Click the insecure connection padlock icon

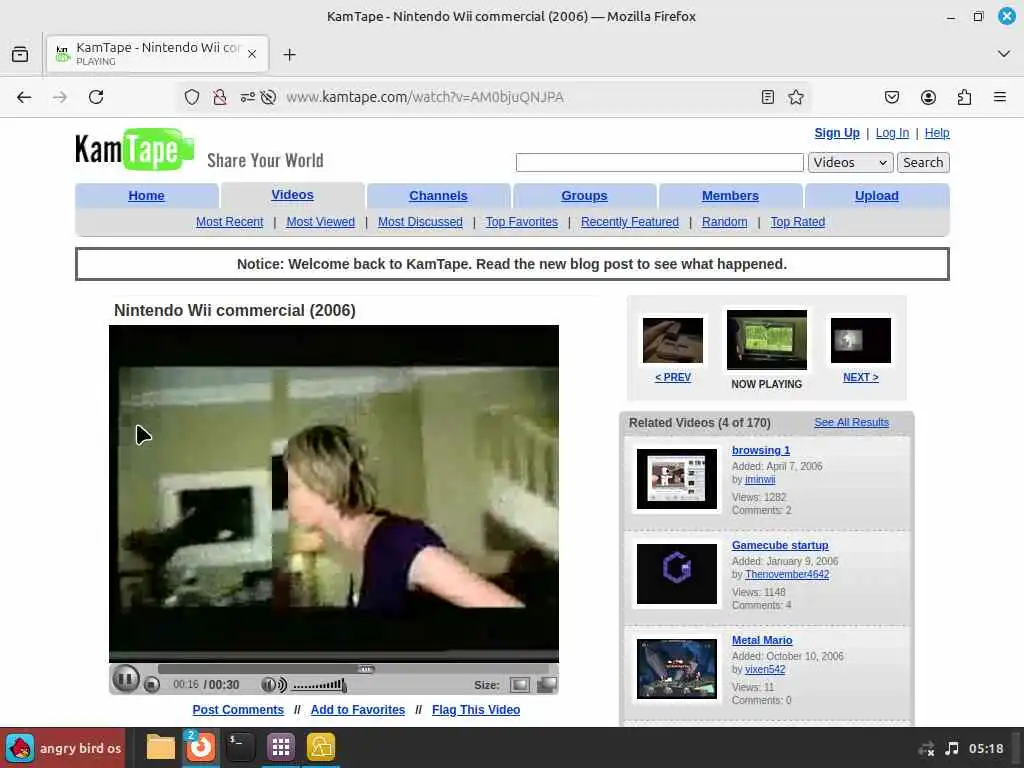[219, 97]
